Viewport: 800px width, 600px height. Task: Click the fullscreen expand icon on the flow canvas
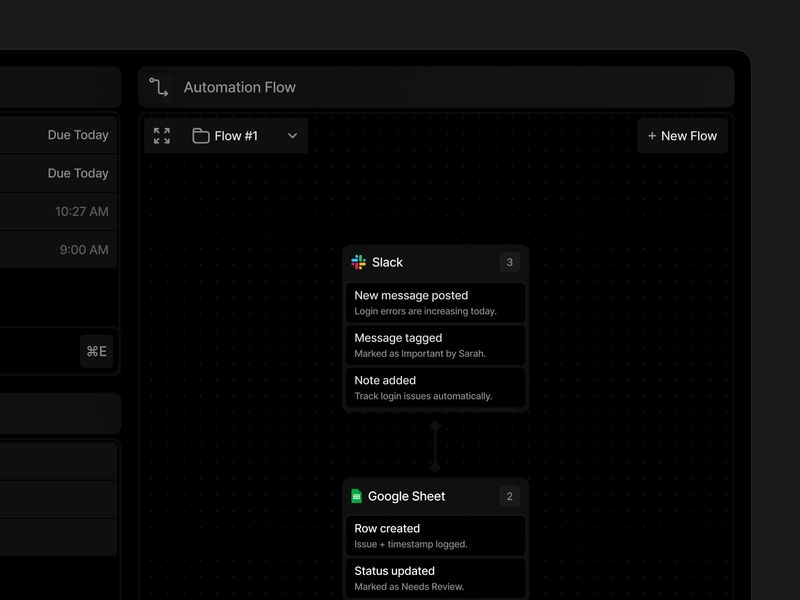[161, 135]
